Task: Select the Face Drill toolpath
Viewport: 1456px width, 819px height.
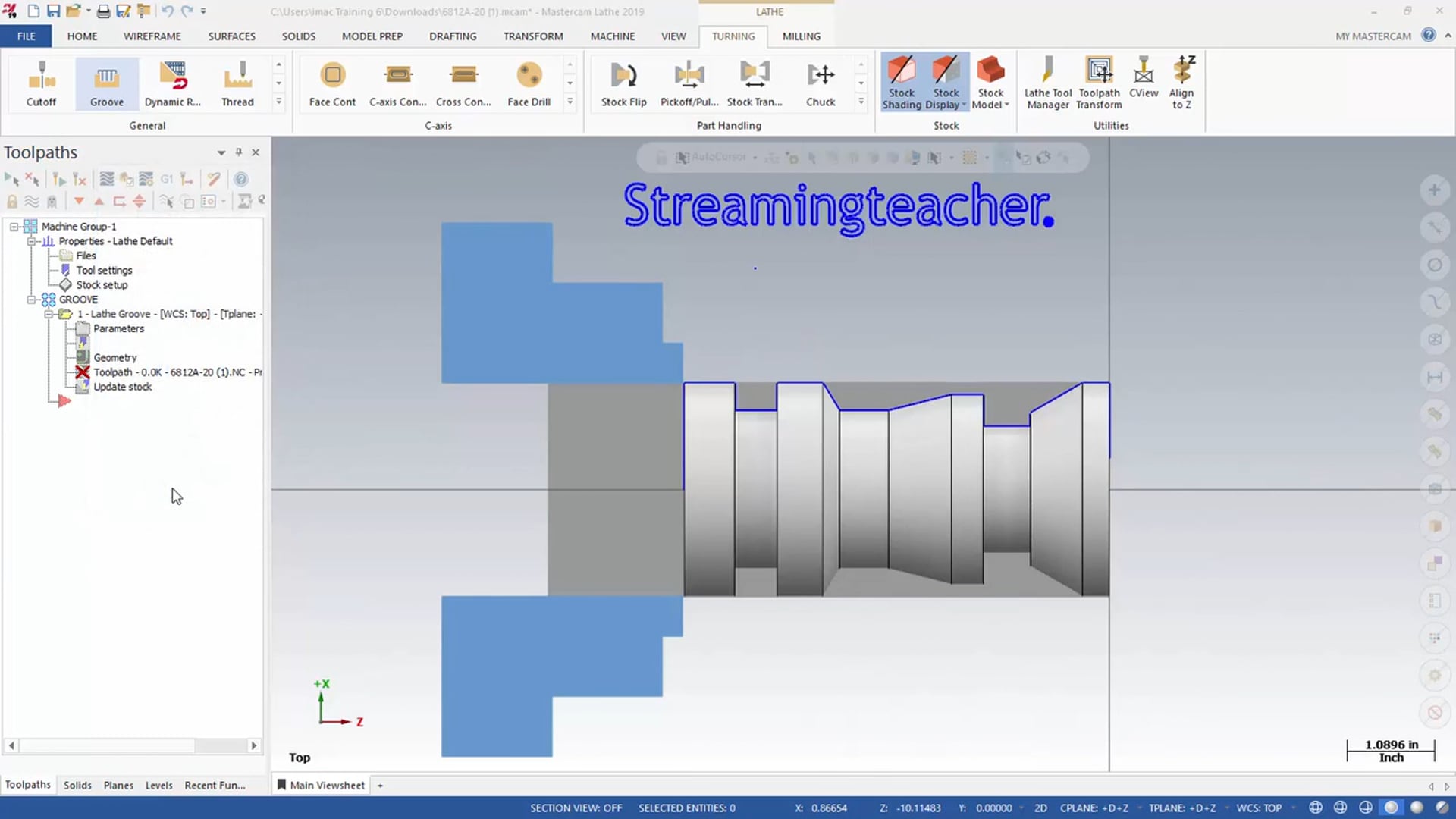Action: click(x=529, y=83)
